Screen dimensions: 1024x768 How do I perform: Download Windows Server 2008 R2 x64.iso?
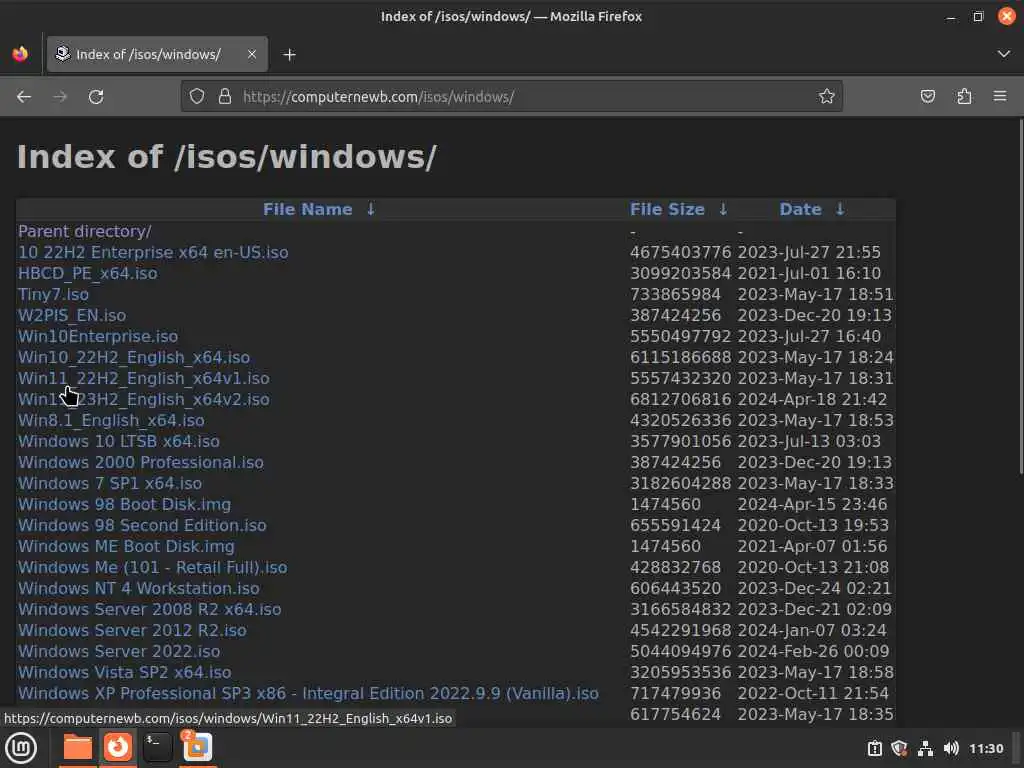(x=150, y=609)
